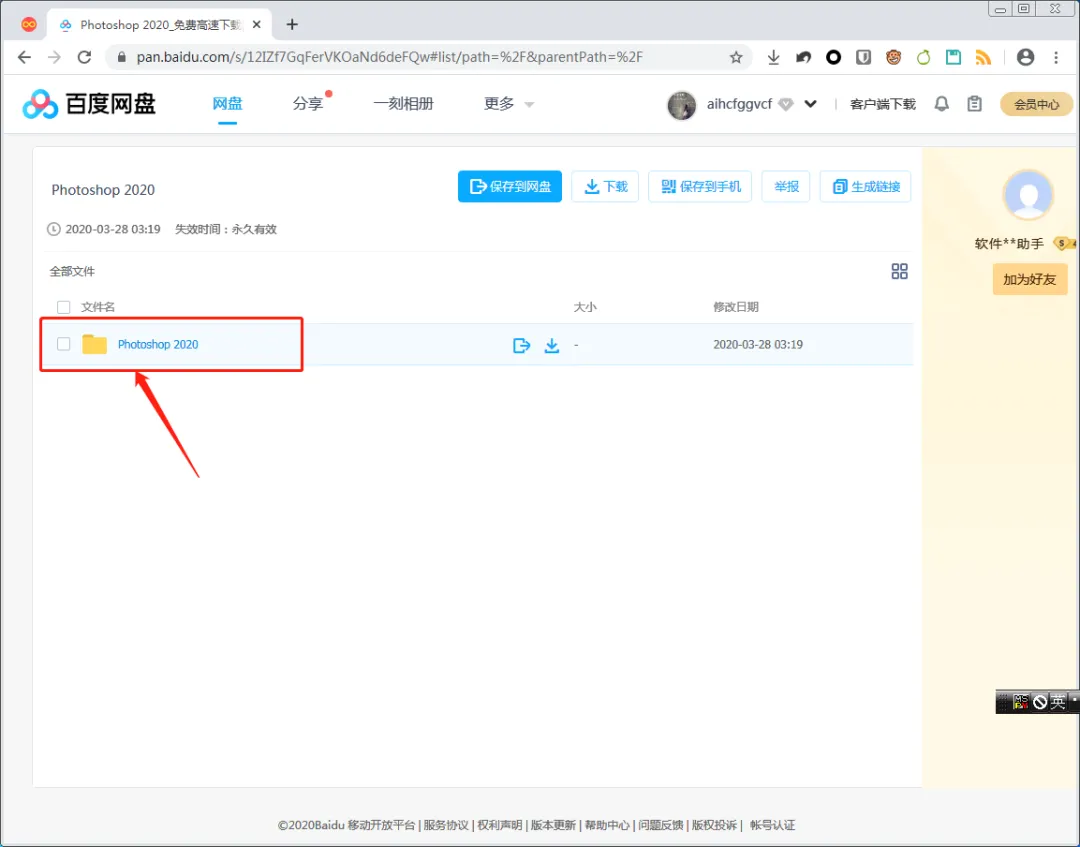The height and width of the screenshot is (847, 1080).
Task: Open the 版权投诉 footer link
Action: click(714, 825)
